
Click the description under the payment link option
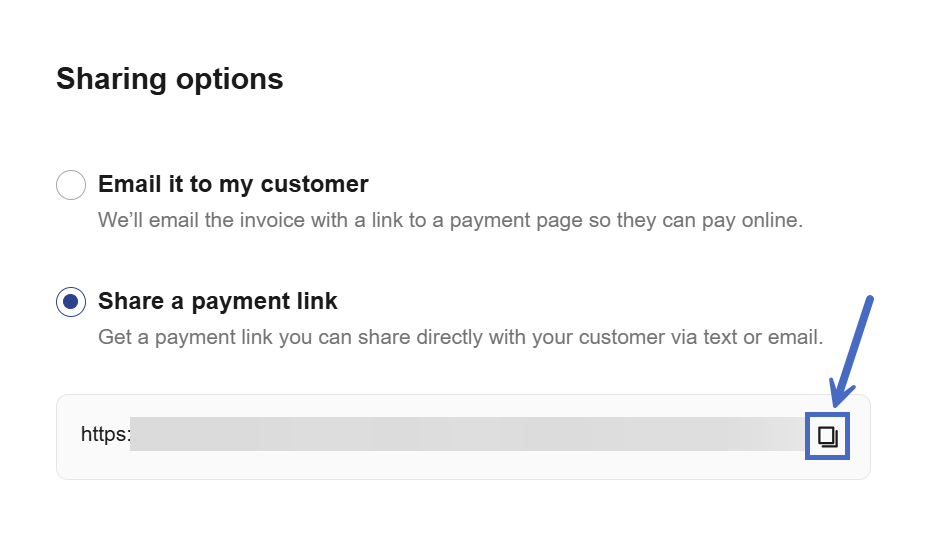[x=460, y=337]
